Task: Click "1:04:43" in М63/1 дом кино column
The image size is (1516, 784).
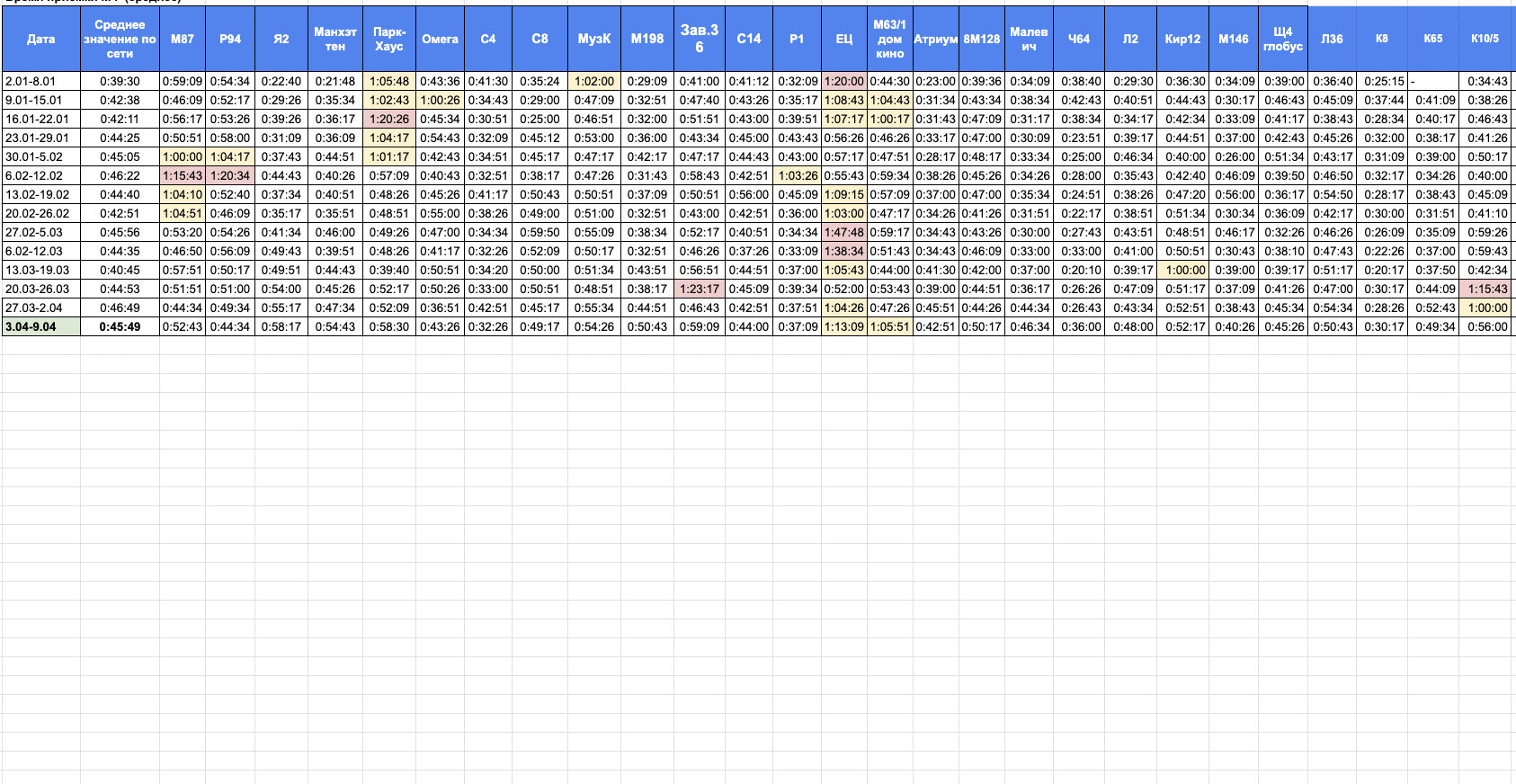Action: tap(890, 100)
